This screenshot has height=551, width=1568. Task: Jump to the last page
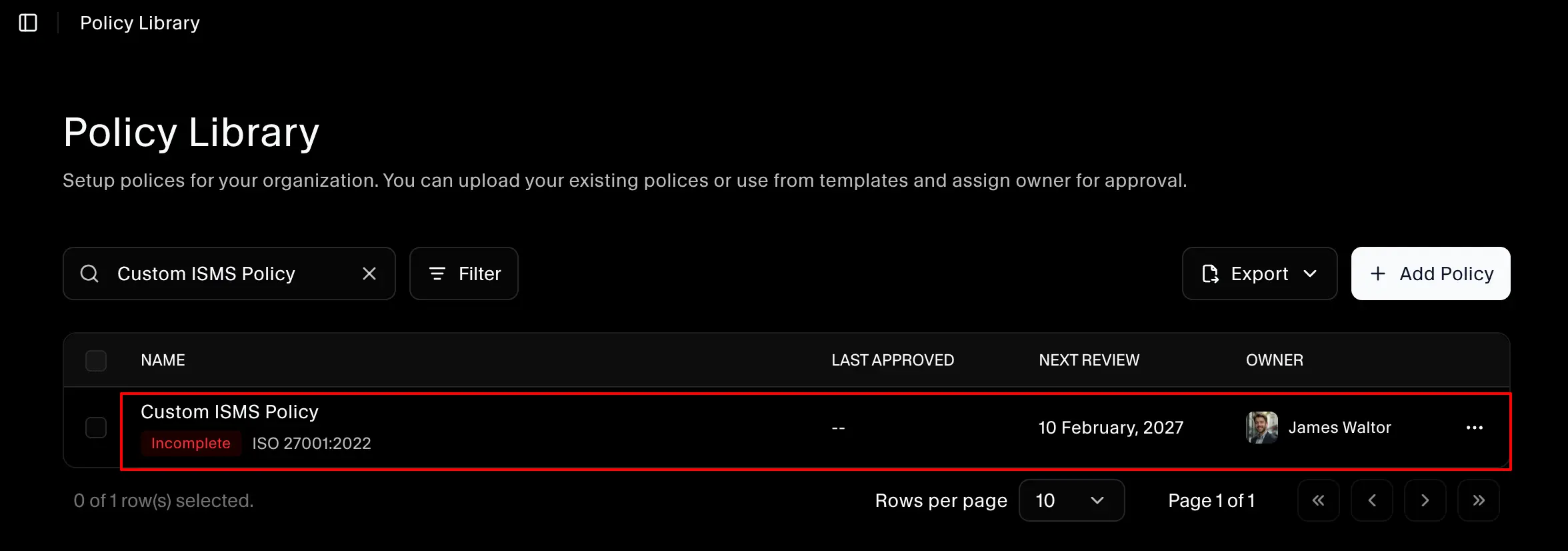click(1478, 500)
